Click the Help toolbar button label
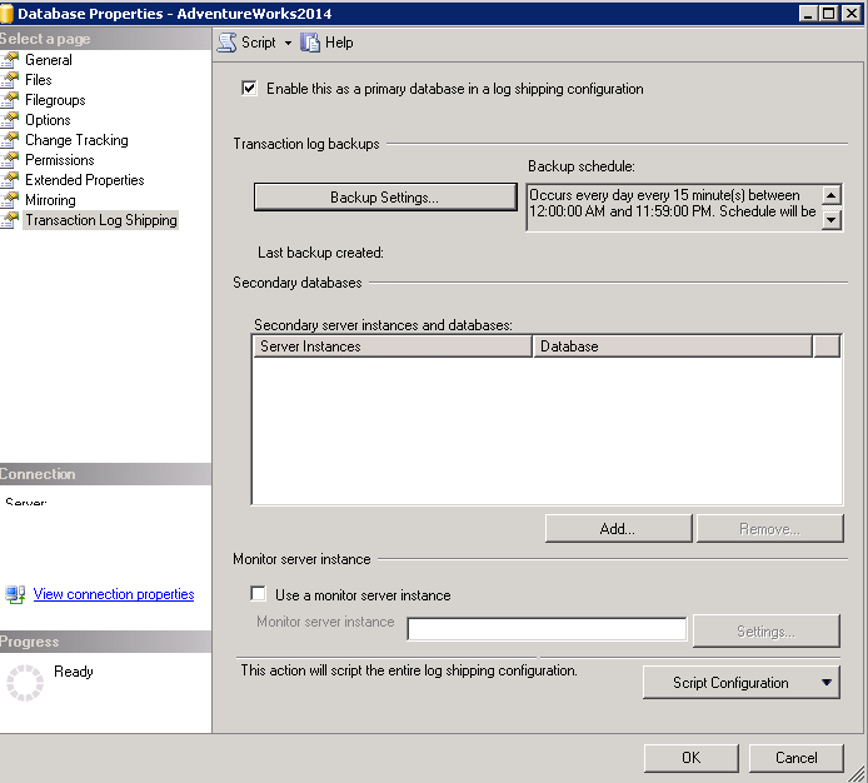Viewport: 868px width, 783px height. (339, 43)
